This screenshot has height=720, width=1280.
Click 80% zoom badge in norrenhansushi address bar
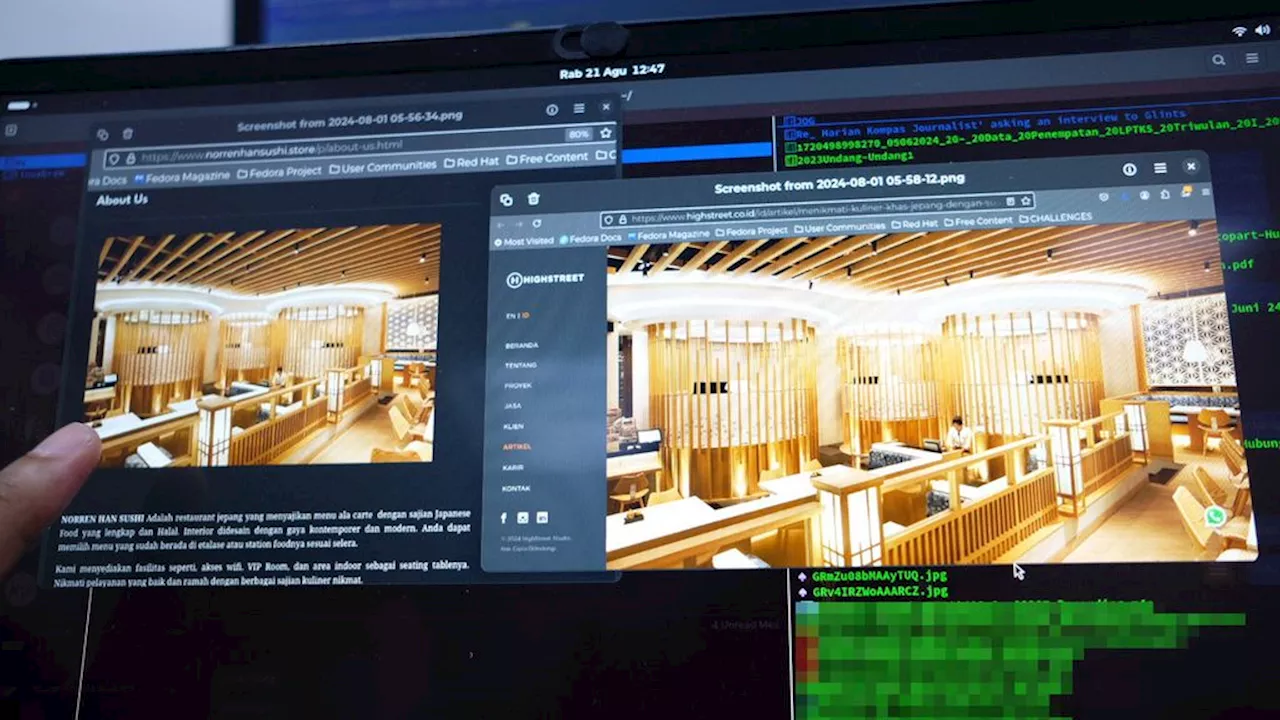tap(578, 134)
